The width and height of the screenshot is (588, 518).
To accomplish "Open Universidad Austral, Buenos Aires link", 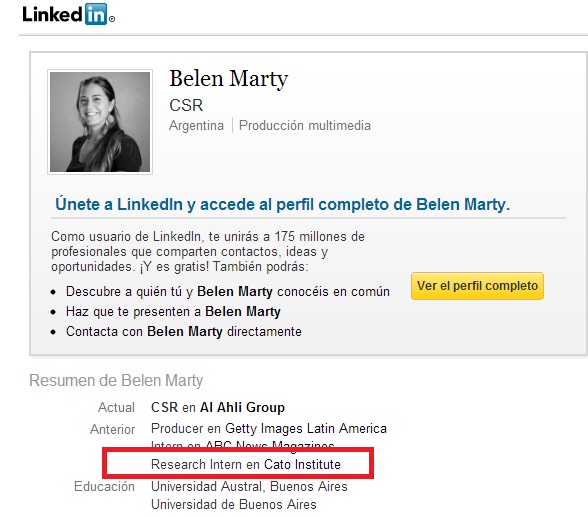I will pyautogui.click(x=249, y=486).
